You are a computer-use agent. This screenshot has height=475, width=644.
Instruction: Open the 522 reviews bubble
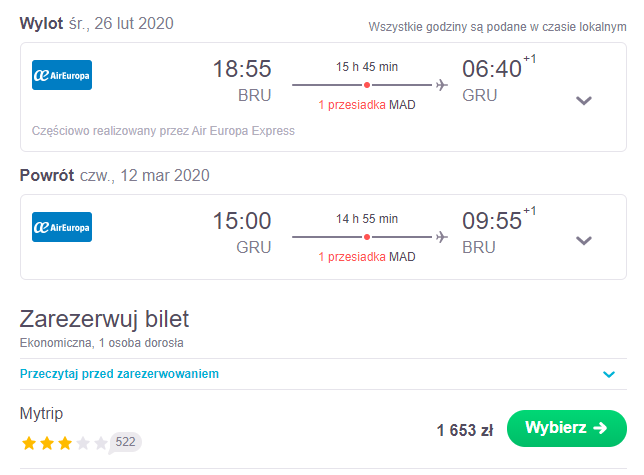coord(125,442)
